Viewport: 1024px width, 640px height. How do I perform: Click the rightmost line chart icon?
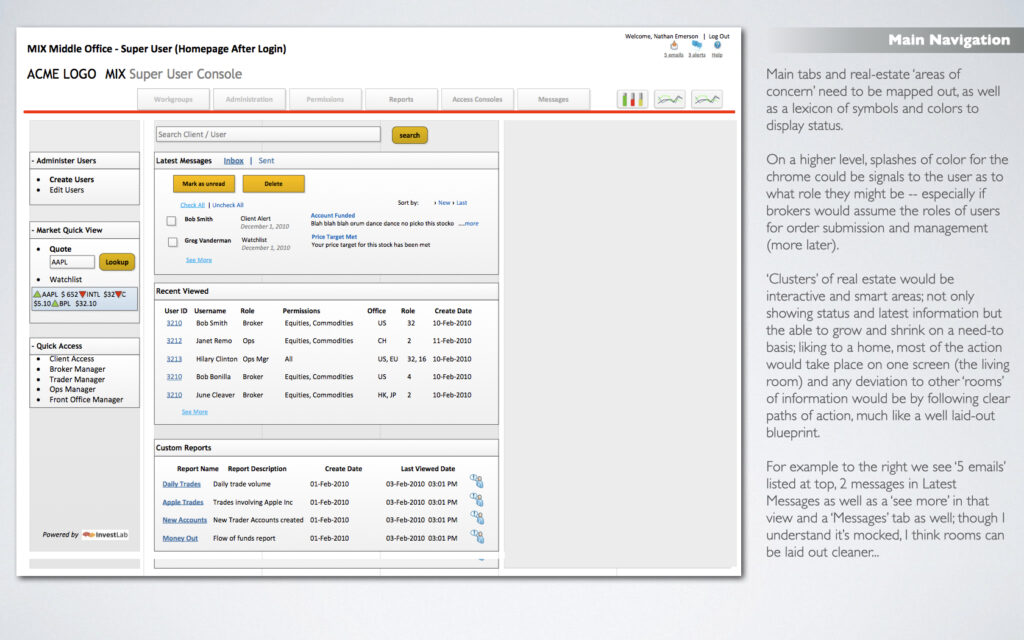pos(707,99)
